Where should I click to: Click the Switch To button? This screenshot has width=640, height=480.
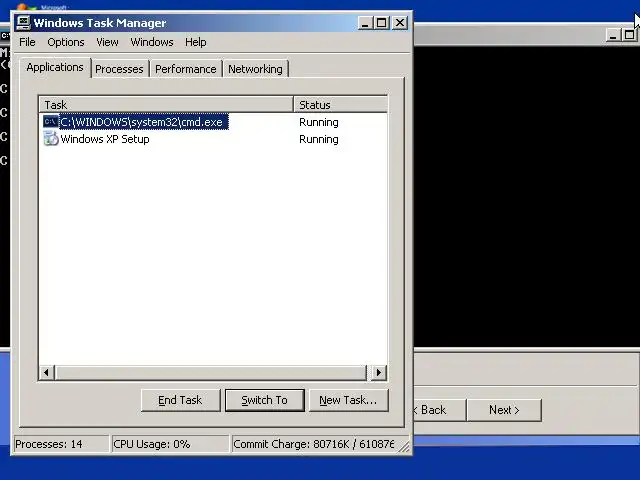click(264, 400)
